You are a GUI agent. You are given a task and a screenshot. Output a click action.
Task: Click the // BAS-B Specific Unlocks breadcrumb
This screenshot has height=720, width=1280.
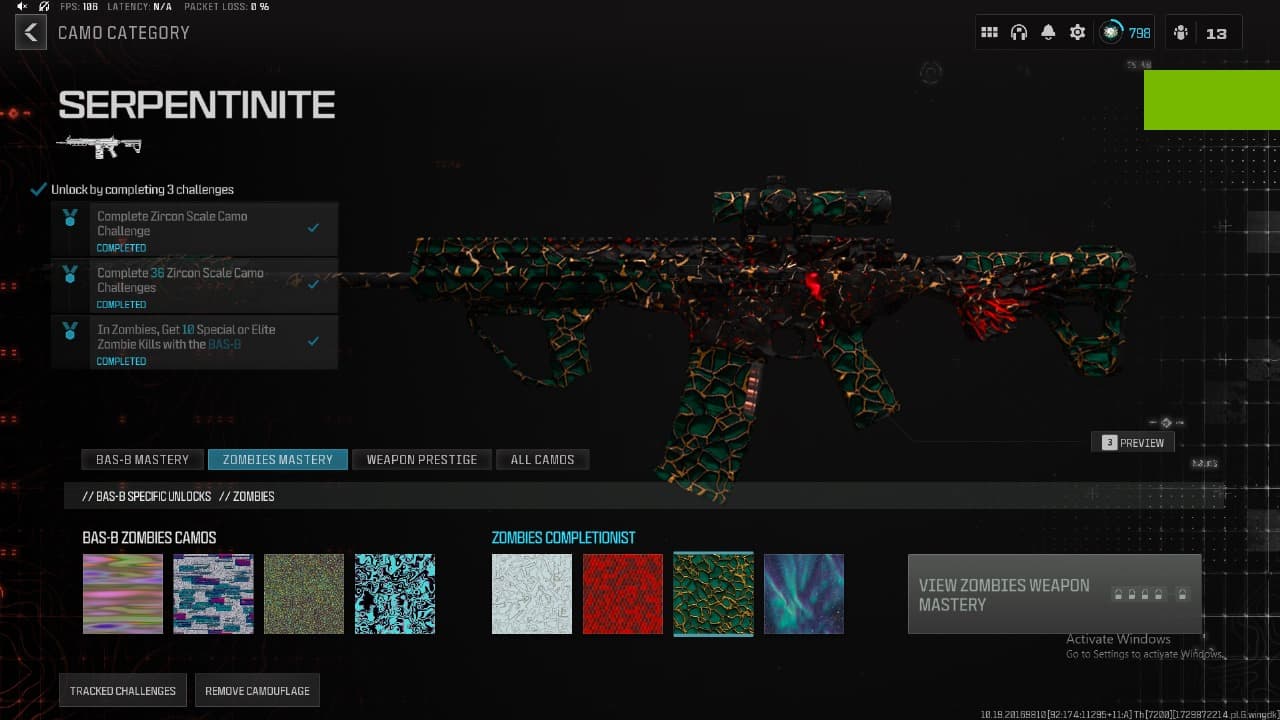point(147,496)
